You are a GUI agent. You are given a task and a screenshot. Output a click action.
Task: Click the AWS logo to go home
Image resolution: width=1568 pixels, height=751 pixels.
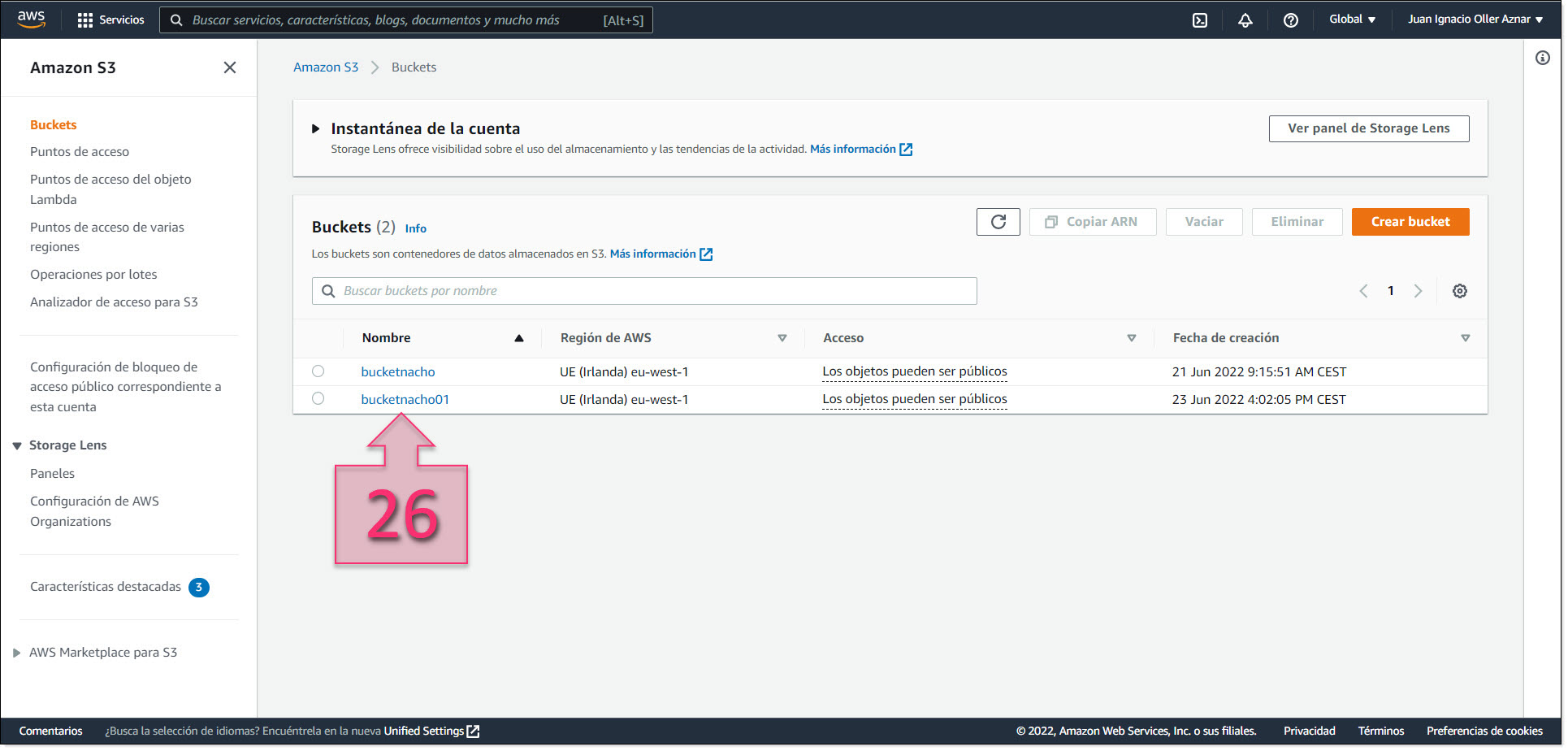coord(31,19)
